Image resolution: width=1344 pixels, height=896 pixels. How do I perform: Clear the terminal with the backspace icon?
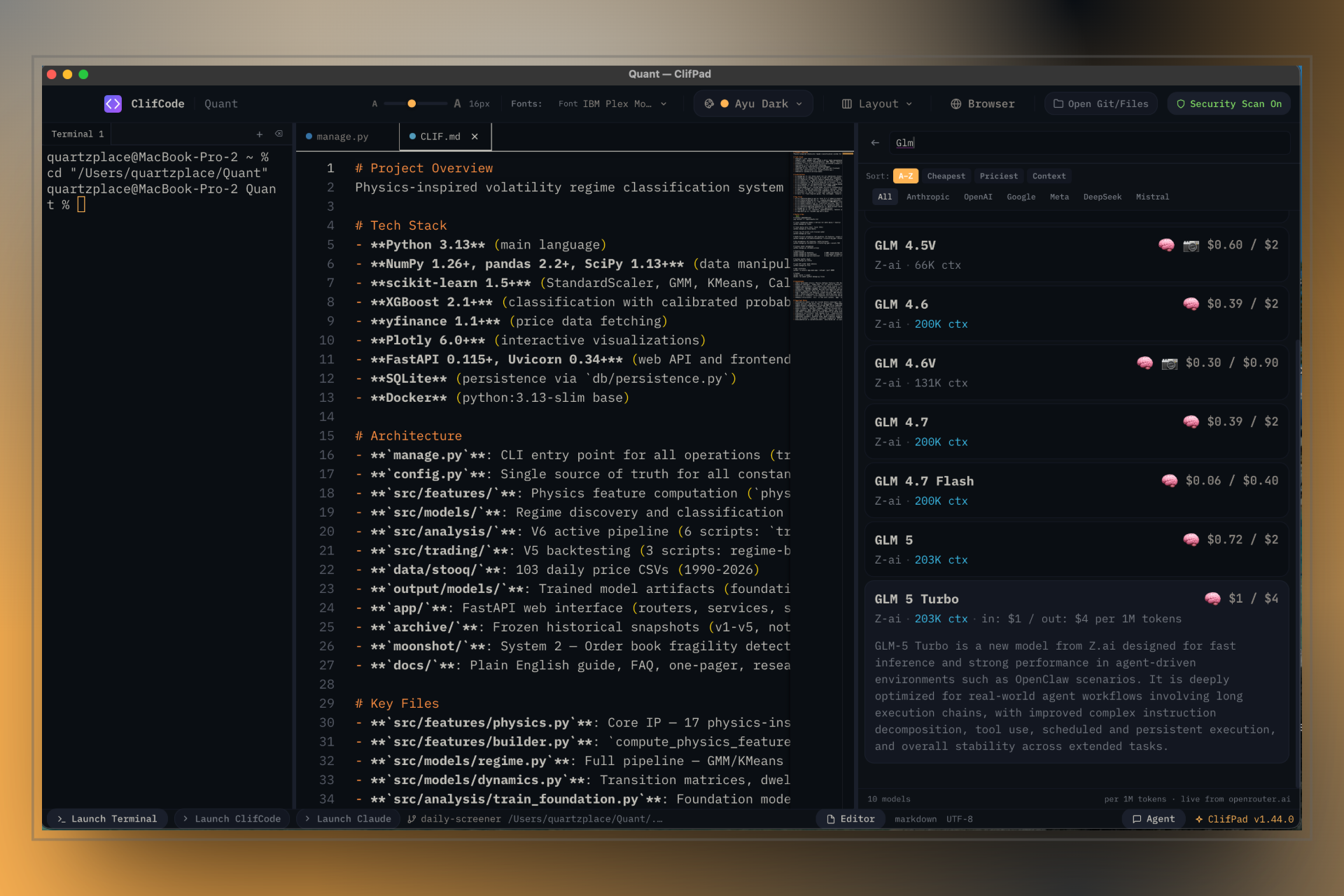[x=279, y=134]
